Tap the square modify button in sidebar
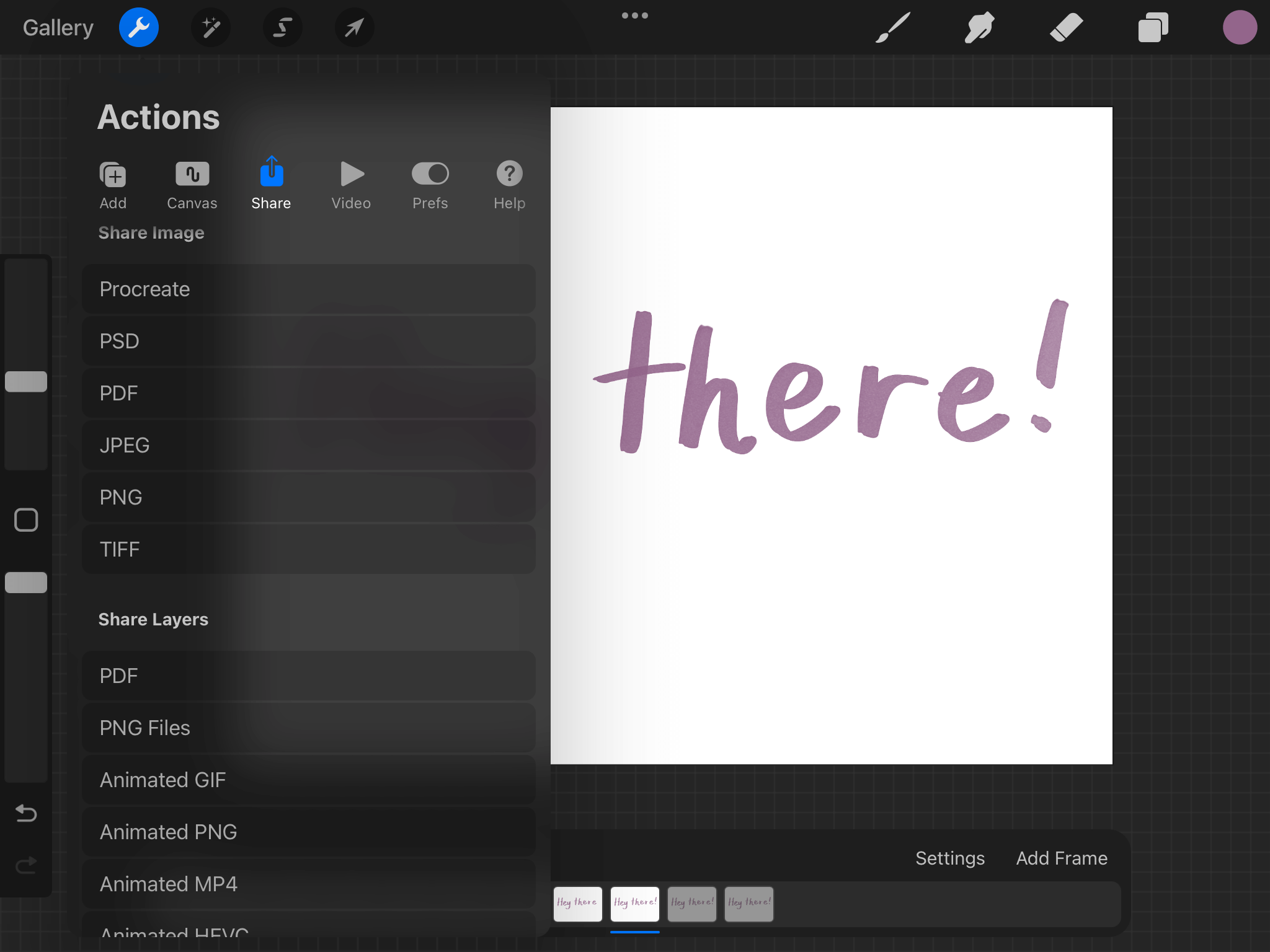Screen dimensions: 1270x952 (26, 520)
